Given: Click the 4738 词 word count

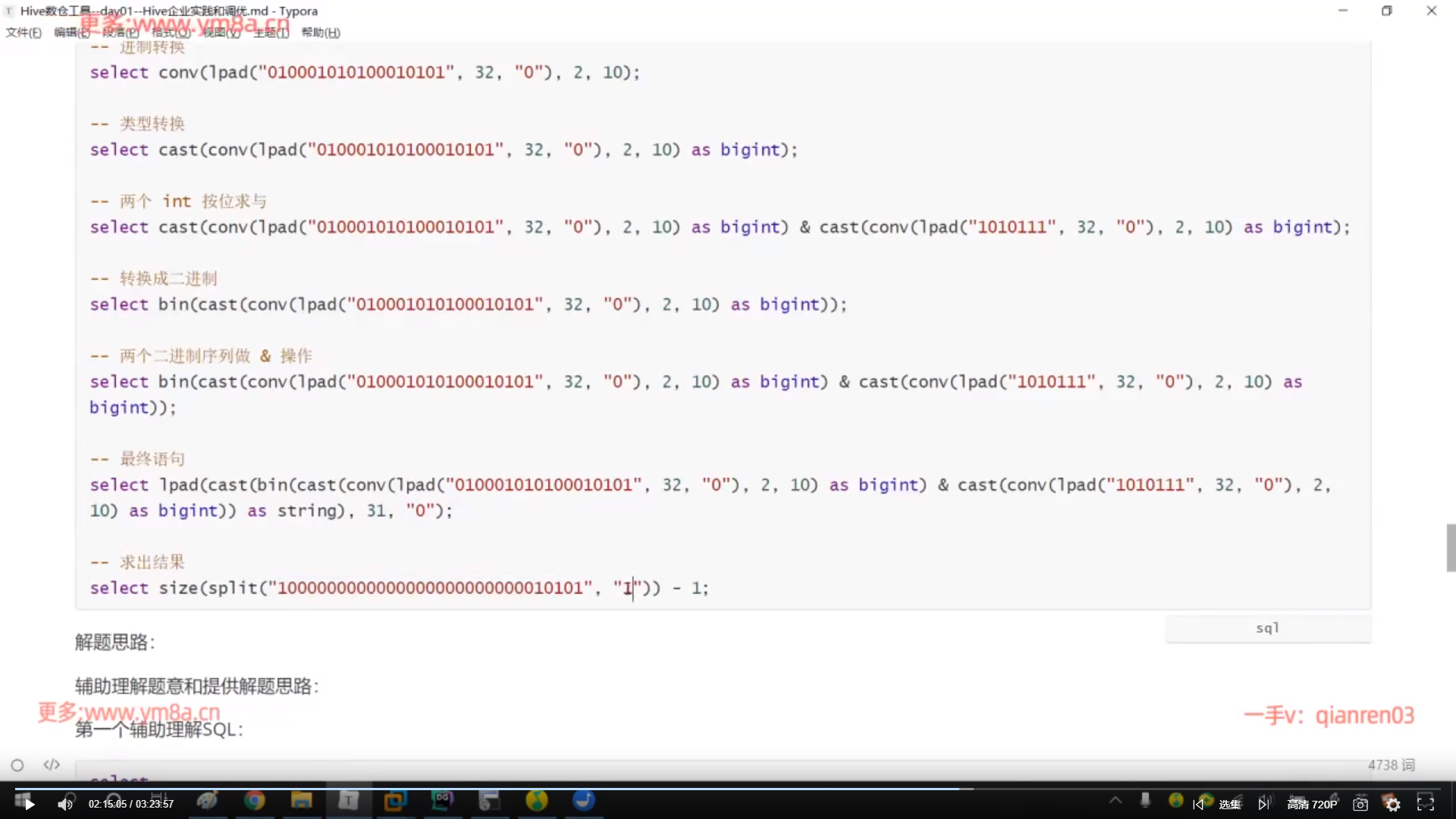Looking at the screenshot, I should 1391,765.
